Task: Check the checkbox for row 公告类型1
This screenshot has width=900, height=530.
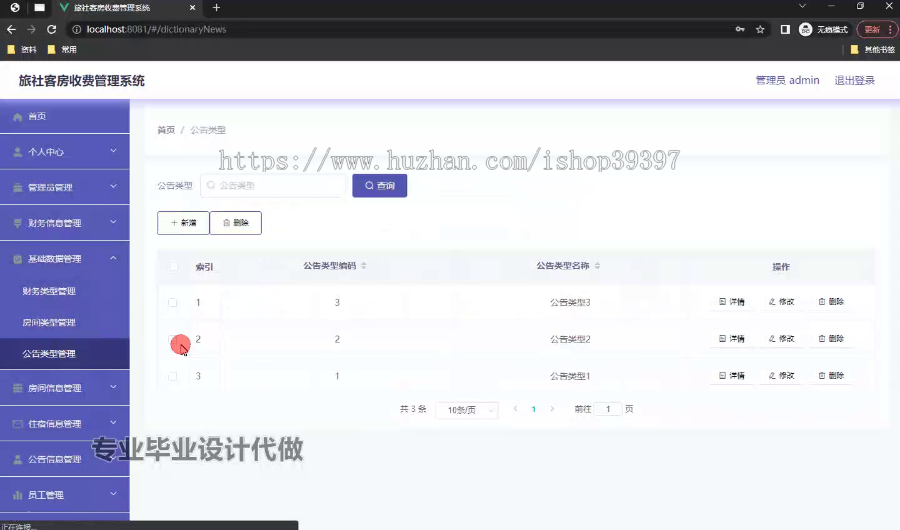Action: tap(173, 376)
